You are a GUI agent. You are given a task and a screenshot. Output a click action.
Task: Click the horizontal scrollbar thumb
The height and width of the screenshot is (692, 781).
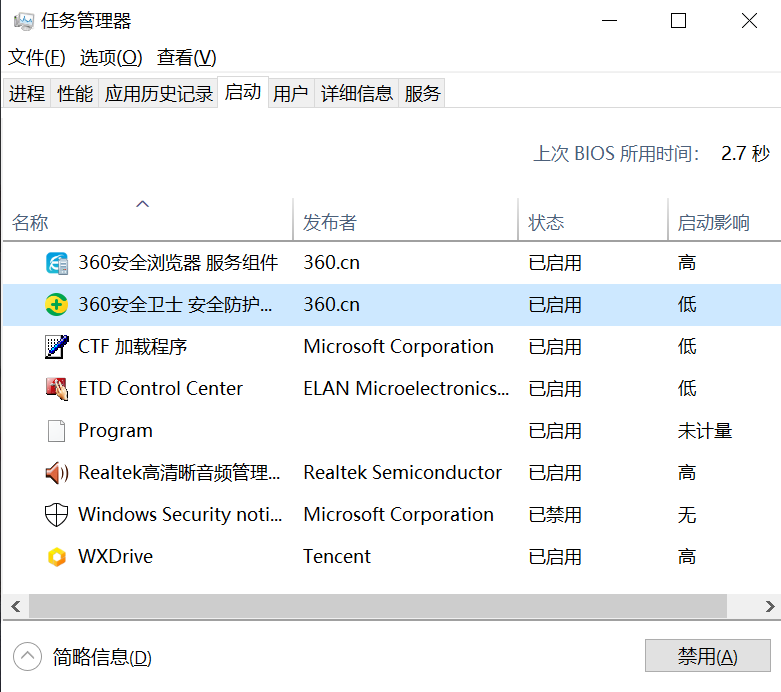coord(378,606)
